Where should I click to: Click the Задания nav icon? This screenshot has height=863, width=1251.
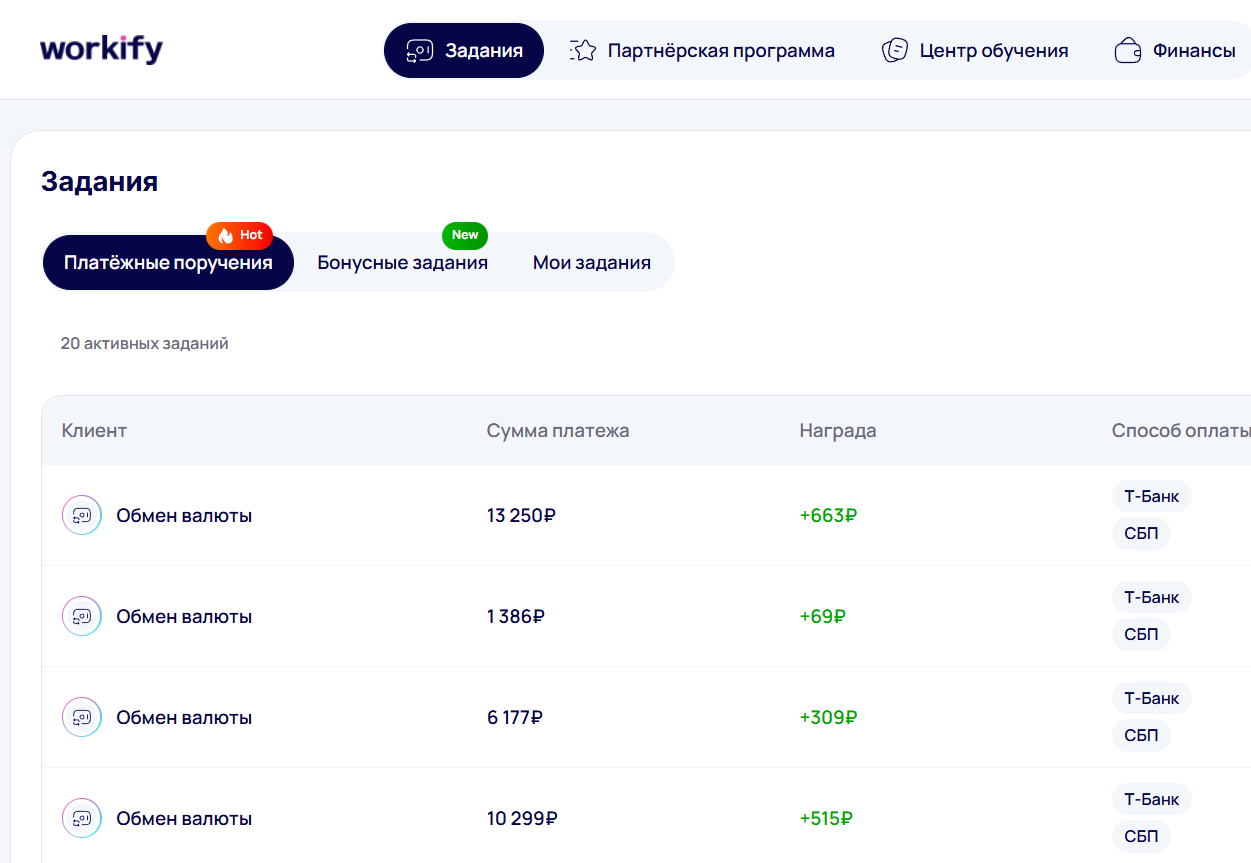[419, 51]
